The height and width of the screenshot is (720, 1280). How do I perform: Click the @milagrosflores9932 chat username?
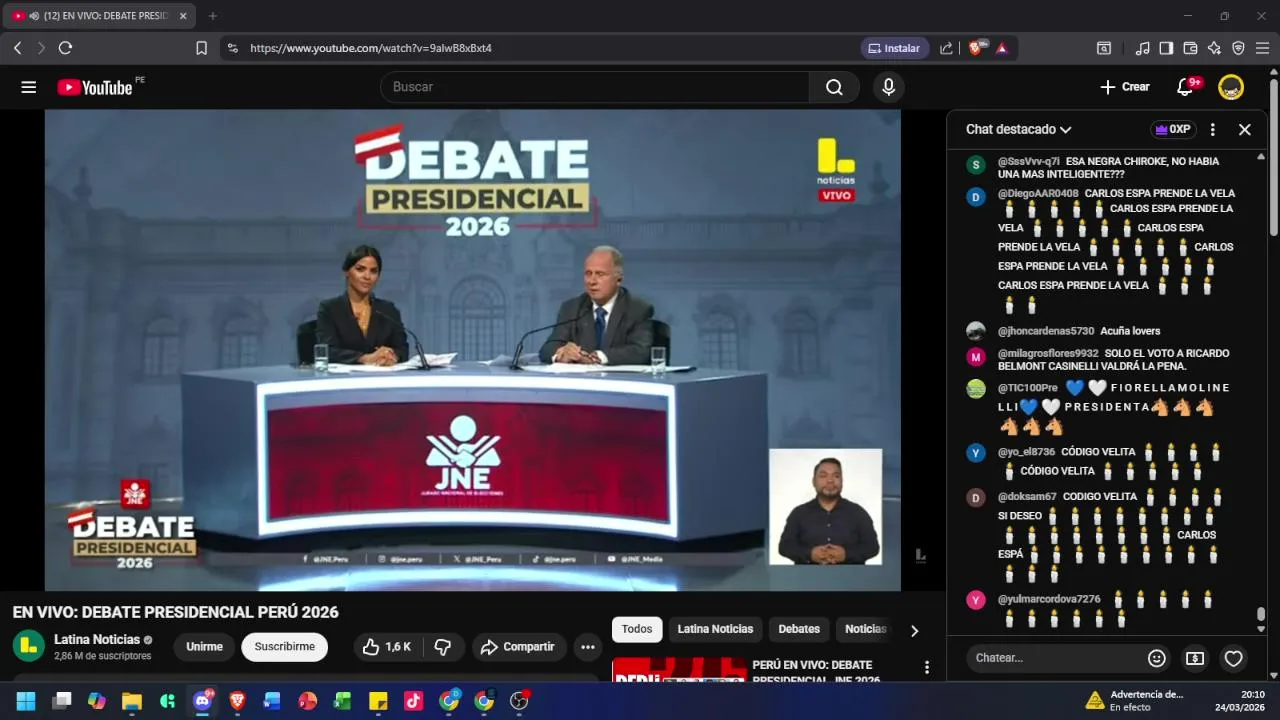(1048, 353)
